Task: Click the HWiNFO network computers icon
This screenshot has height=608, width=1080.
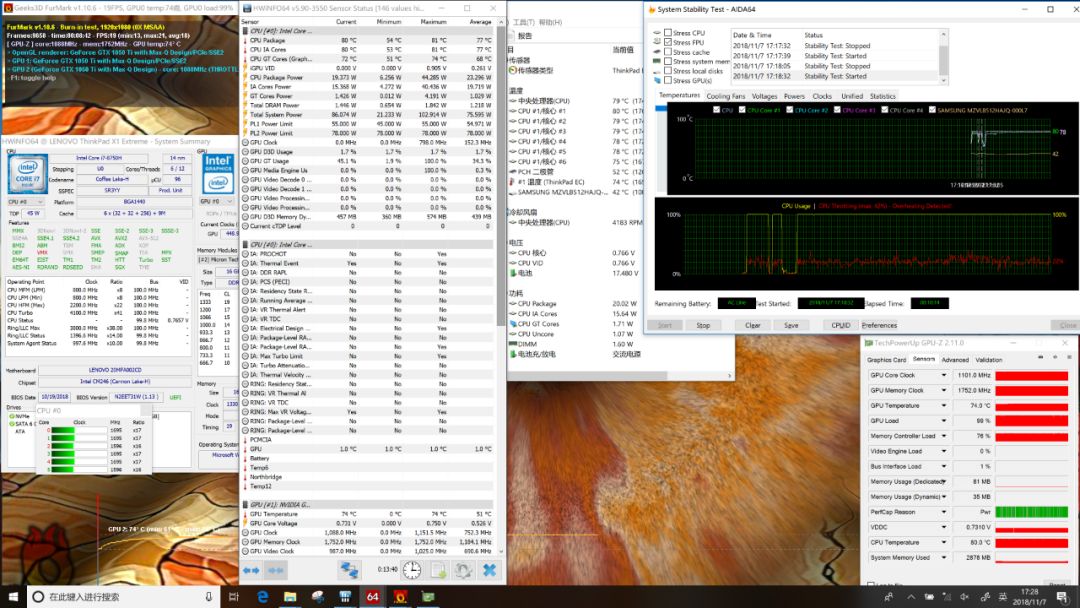Action: (349, 570)
